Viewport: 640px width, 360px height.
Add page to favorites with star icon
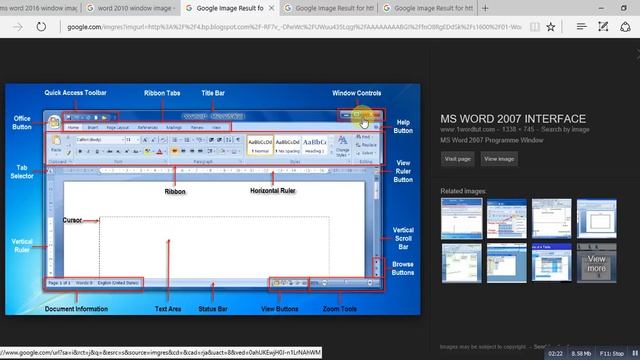551,27
